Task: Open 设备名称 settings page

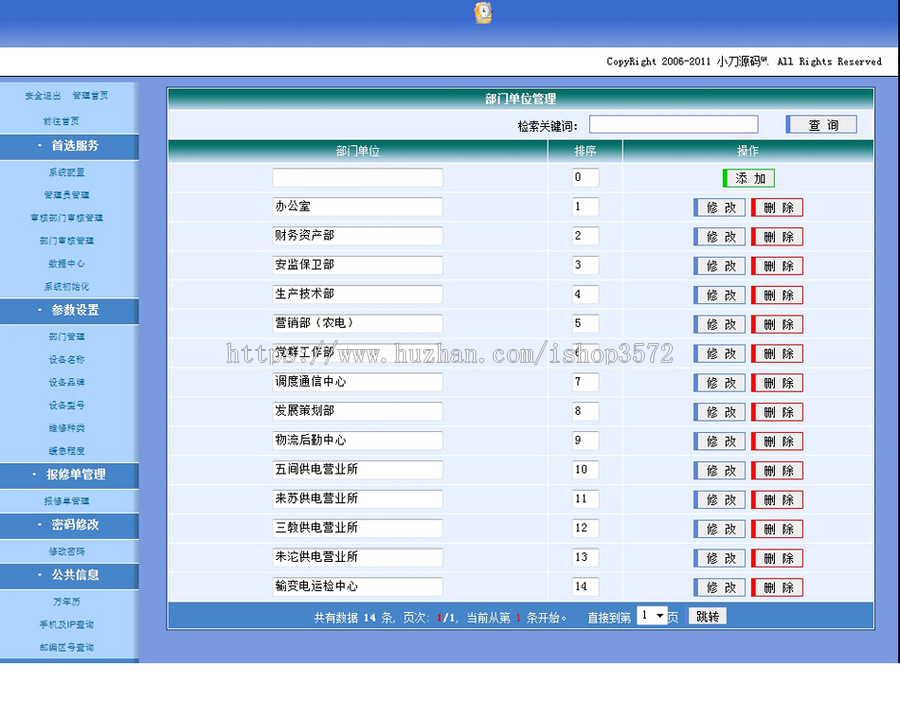Action: point(70,361)
